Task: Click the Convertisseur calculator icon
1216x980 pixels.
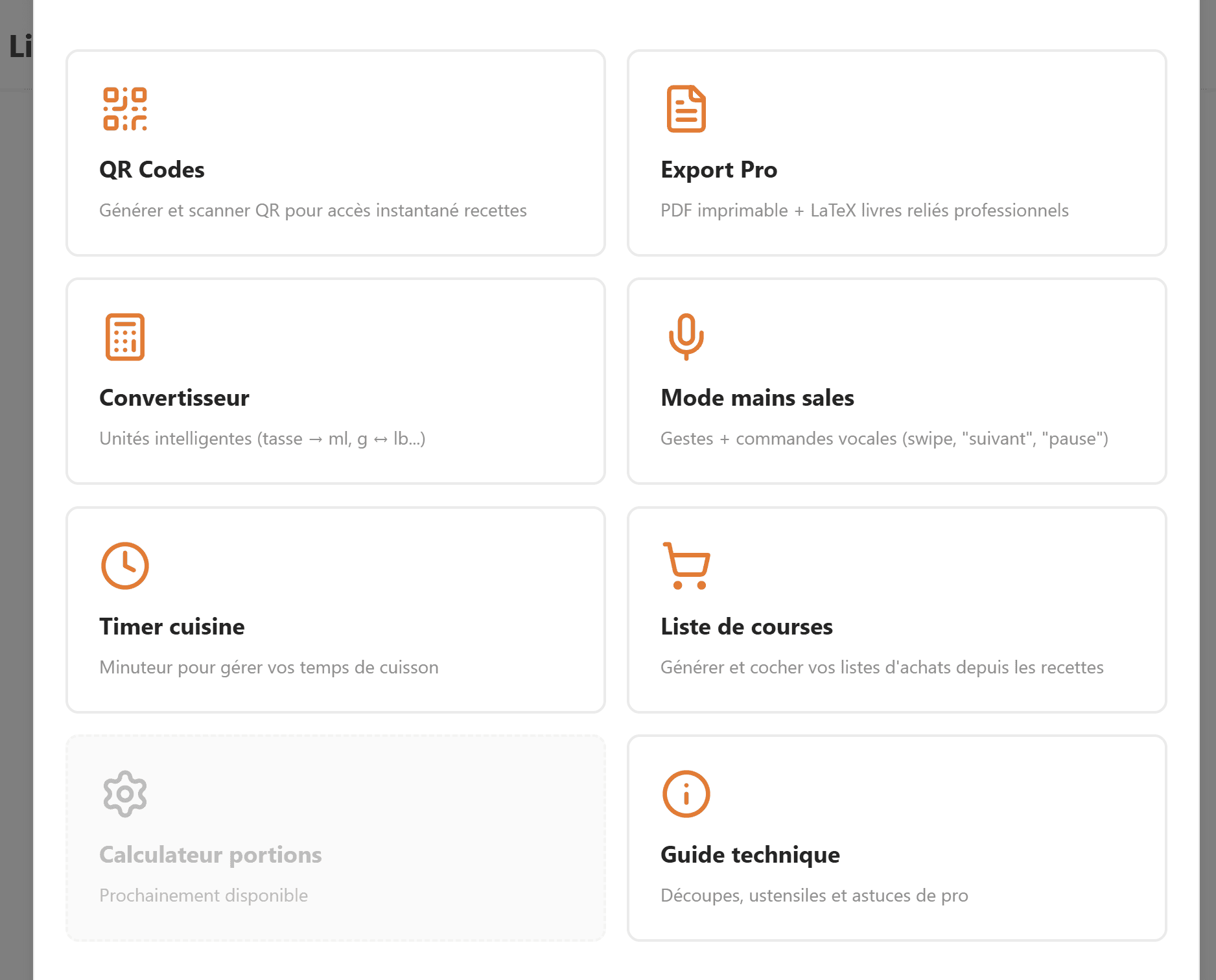Action: coord(125,337)
